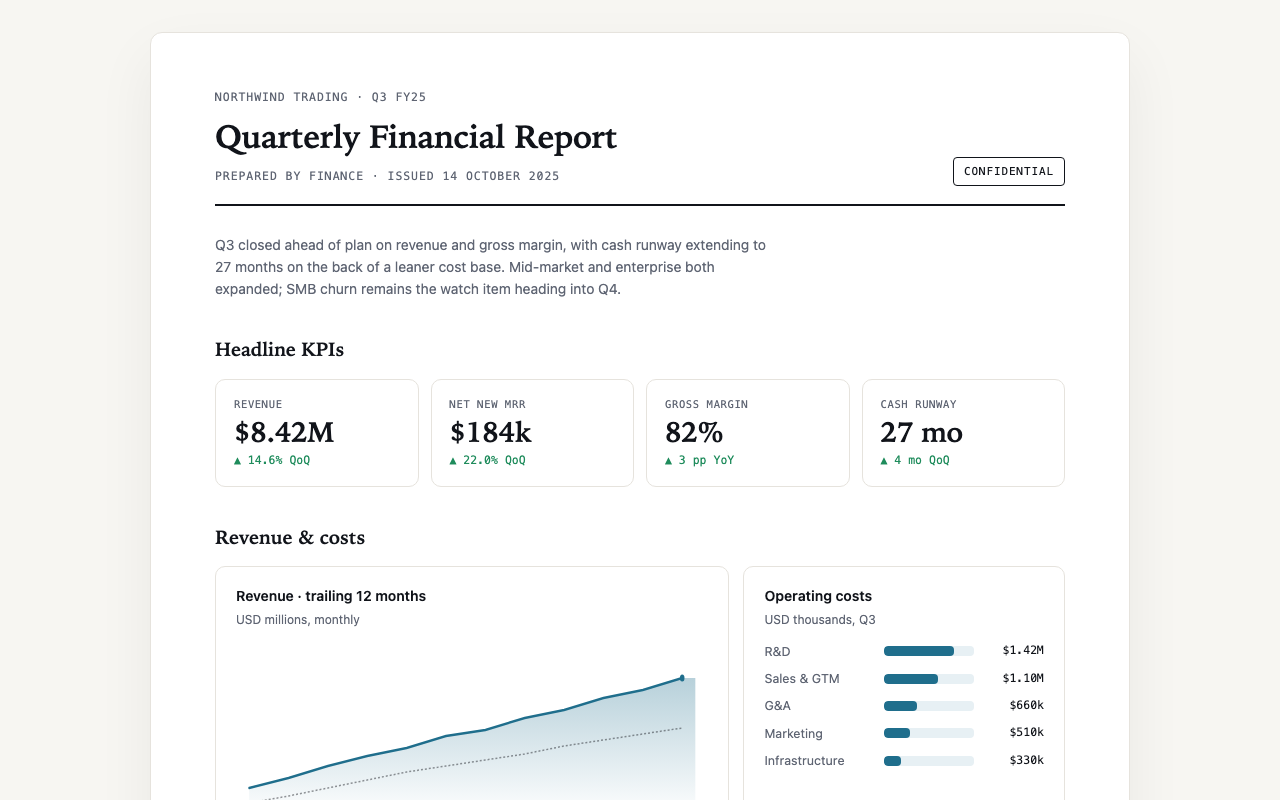Click the Marketing cost bar
The width and height of the screenshot is (1280, 800).
coord(929,733)
